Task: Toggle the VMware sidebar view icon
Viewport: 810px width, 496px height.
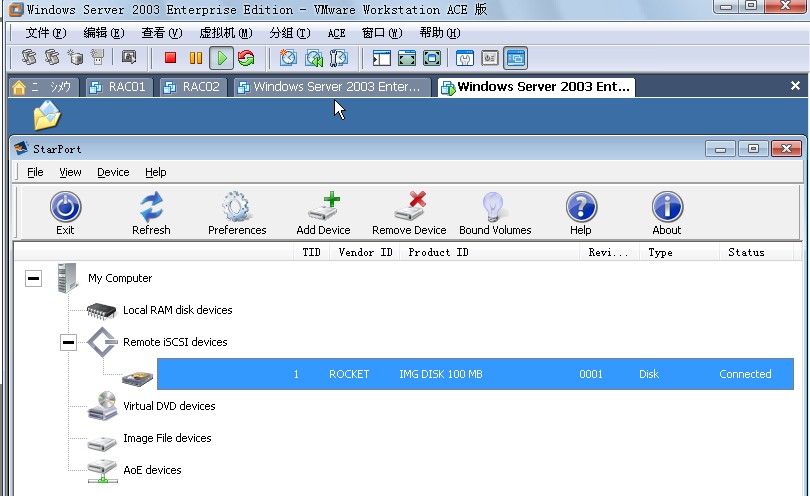Action: tap(382, 58)
